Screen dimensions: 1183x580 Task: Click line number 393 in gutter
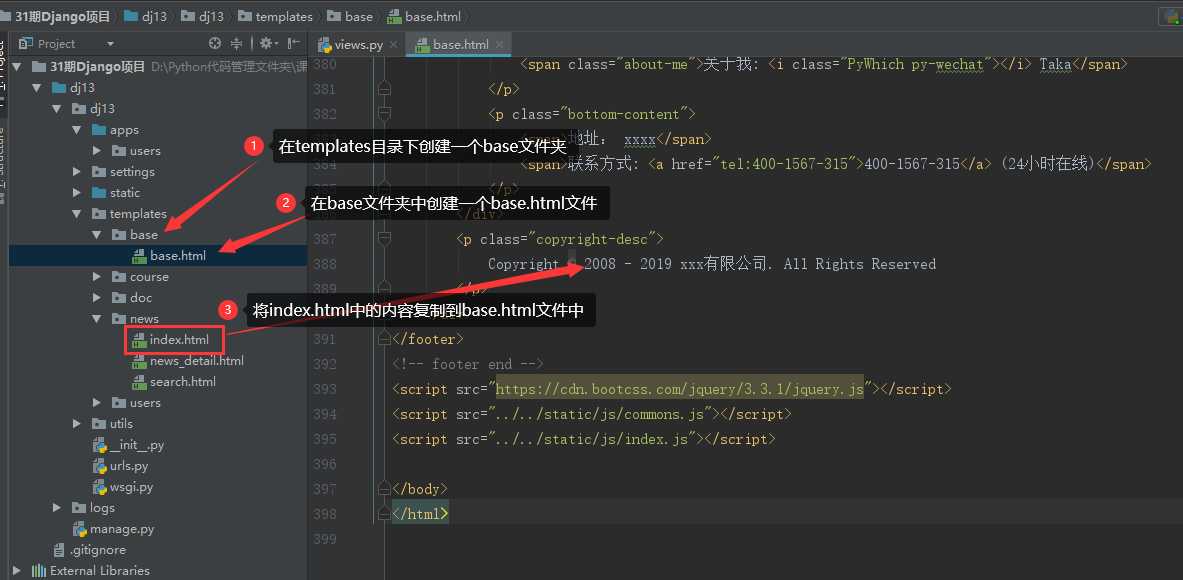pos(324,389)
